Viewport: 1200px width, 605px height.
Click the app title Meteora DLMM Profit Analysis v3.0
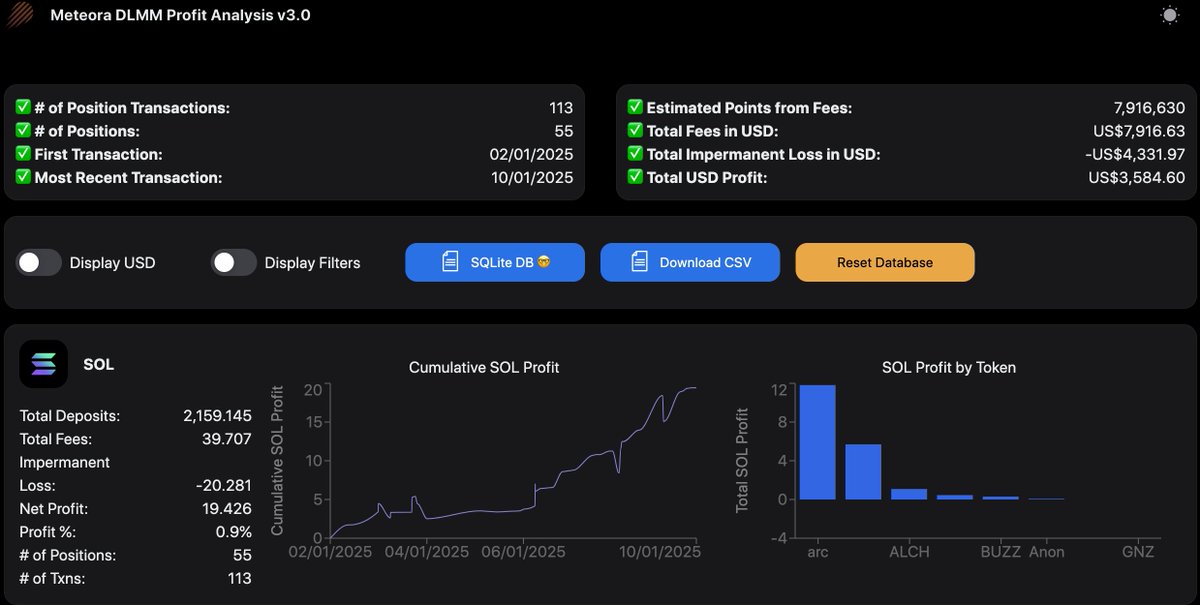pos(181,15)
